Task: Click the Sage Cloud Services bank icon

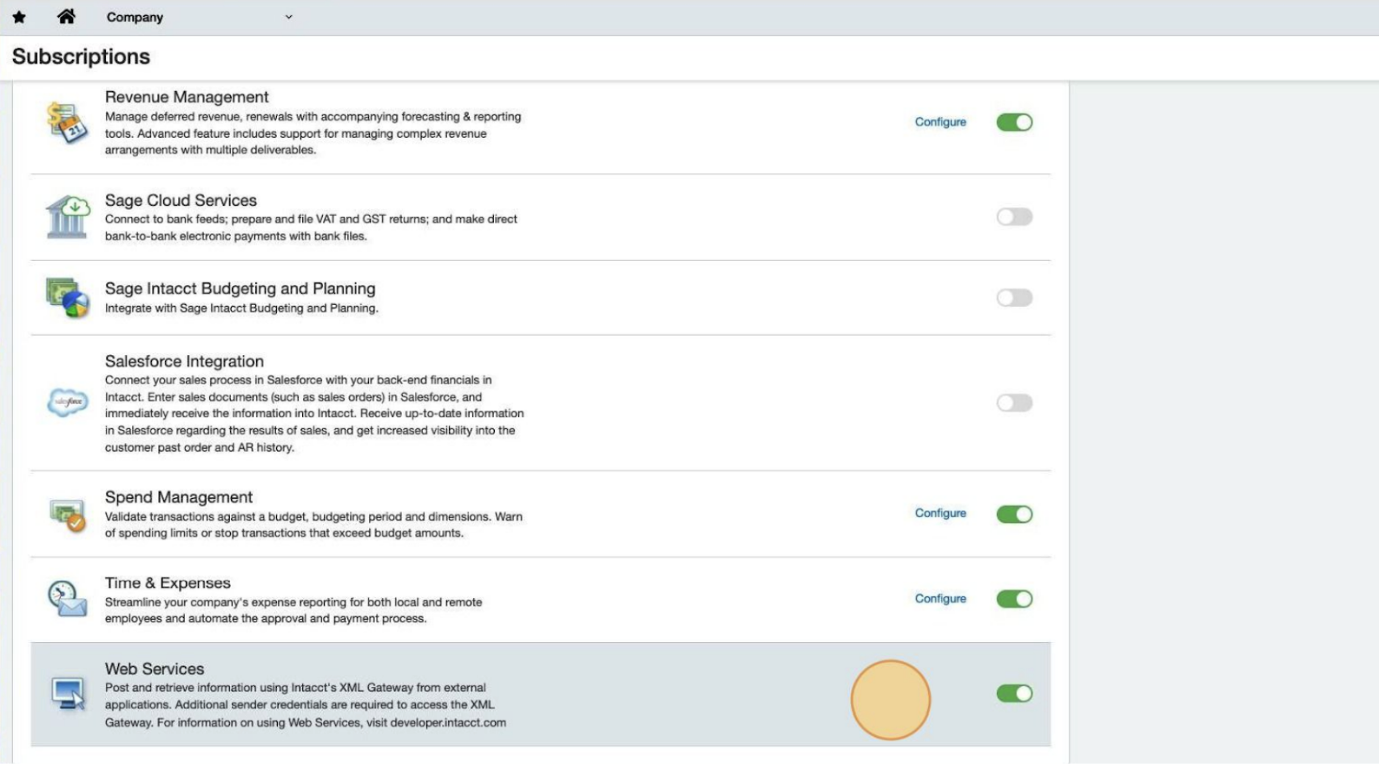Action: tap(68, 217)
